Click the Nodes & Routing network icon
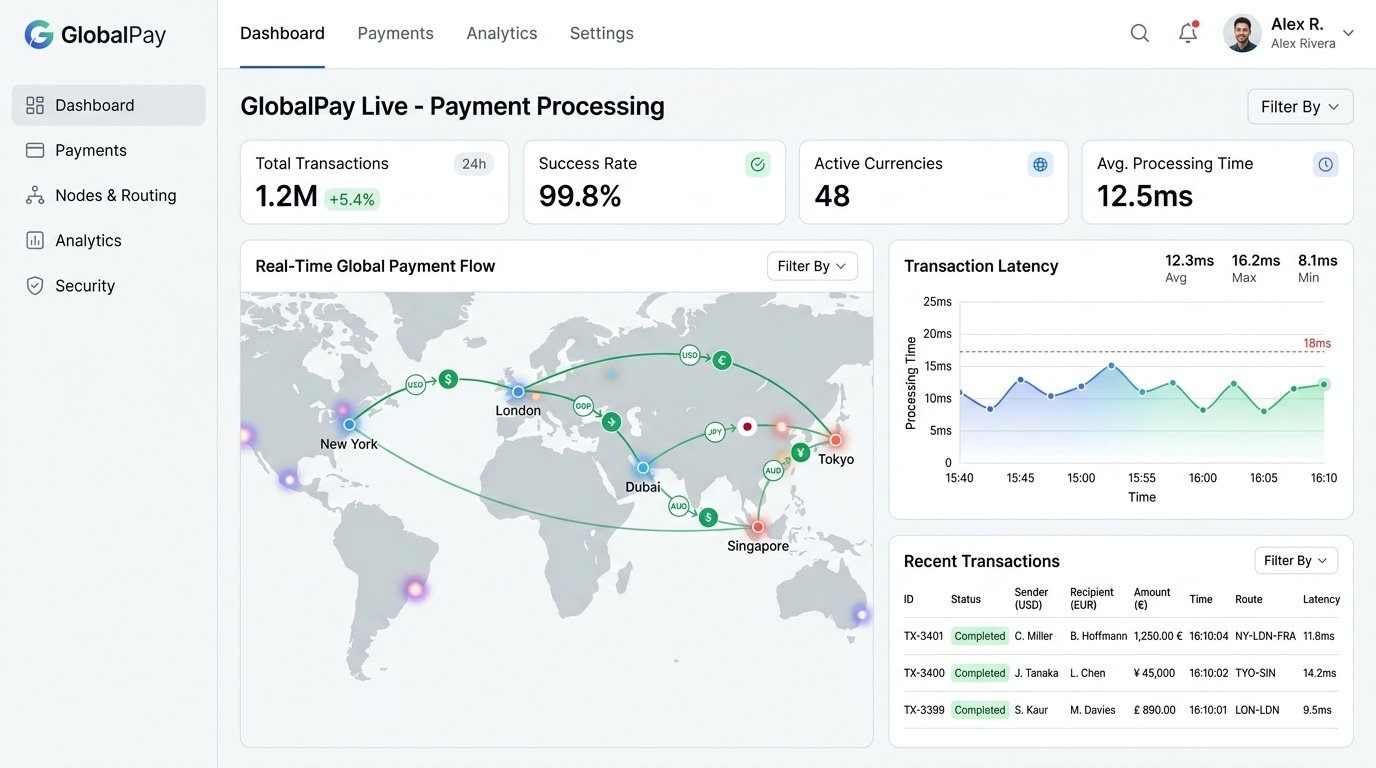Image resolution: width=1376 pixels, height=768 pixels. point(35,195)
